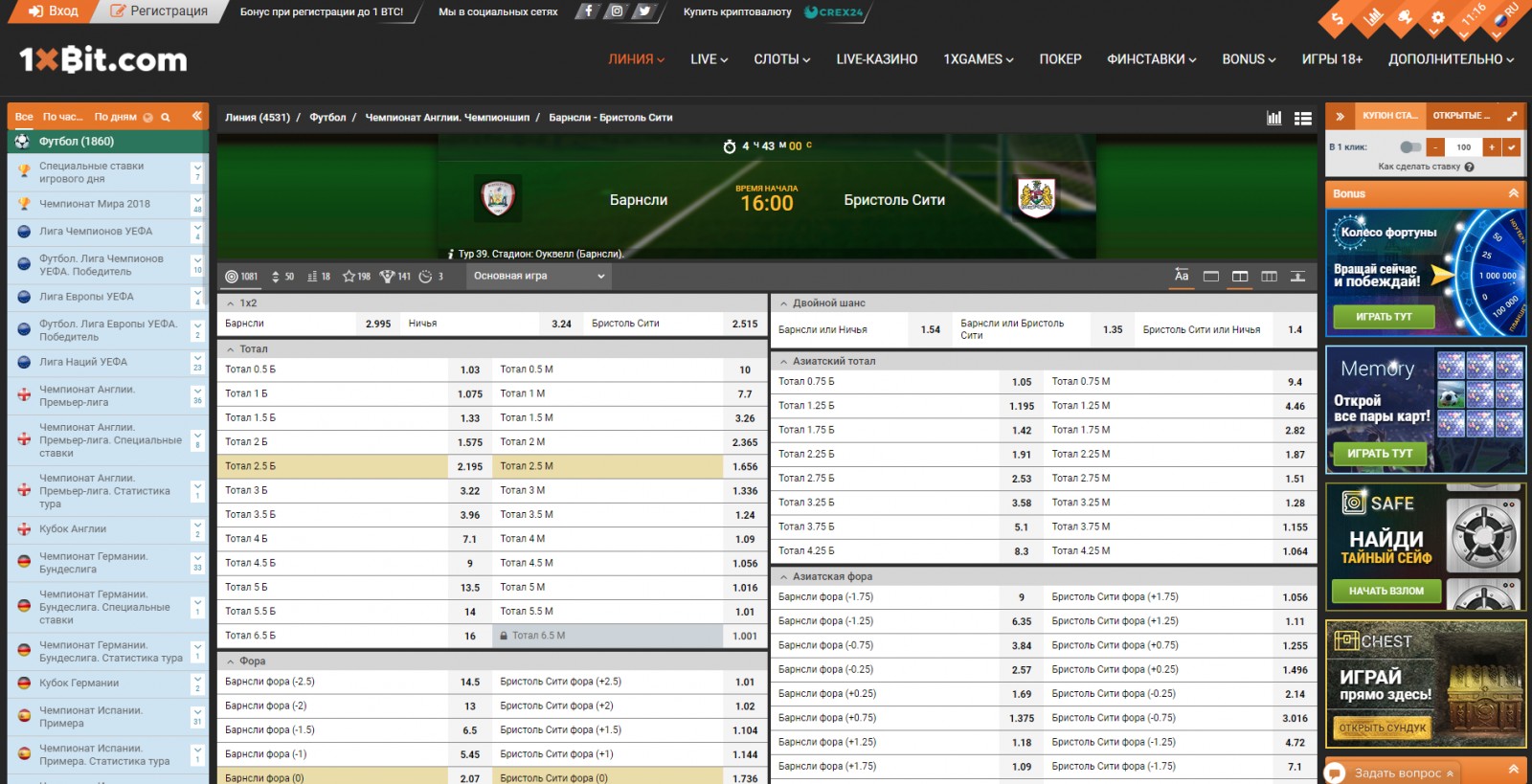Filter the timer group with 3 markets
The image size is (1532, 784).
click(431, 276)
